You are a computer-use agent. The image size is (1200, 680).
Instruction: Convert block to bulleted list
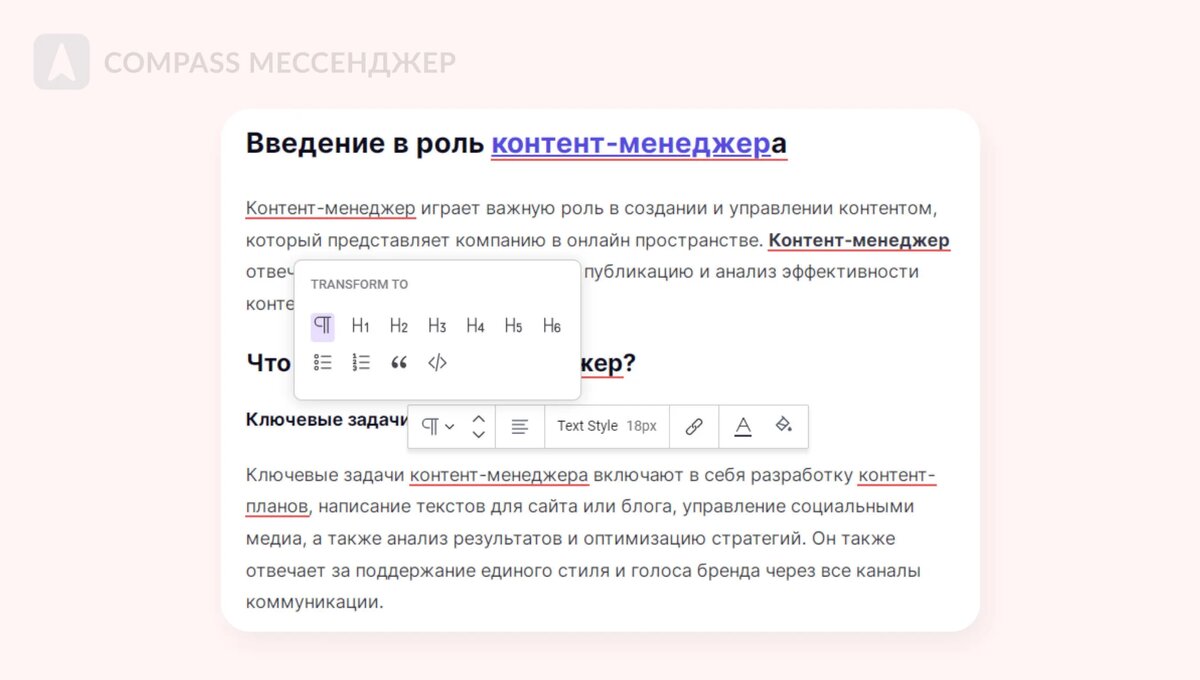(322, 363)
